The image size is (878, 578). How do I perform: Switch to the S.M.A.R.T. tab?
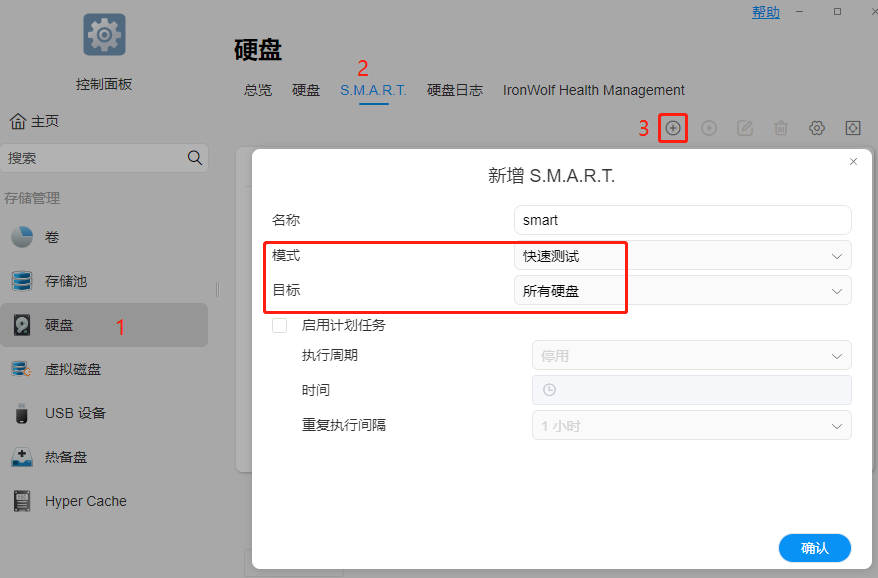(373, 90)
